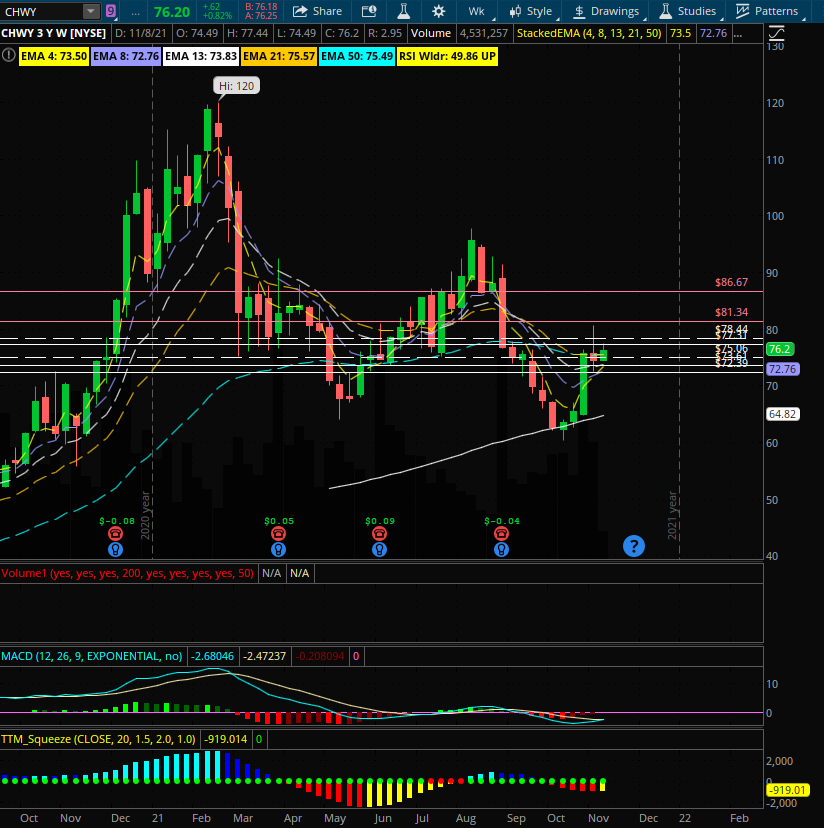Click the dollar sign icon on Drawings

(x=579, y=12)
